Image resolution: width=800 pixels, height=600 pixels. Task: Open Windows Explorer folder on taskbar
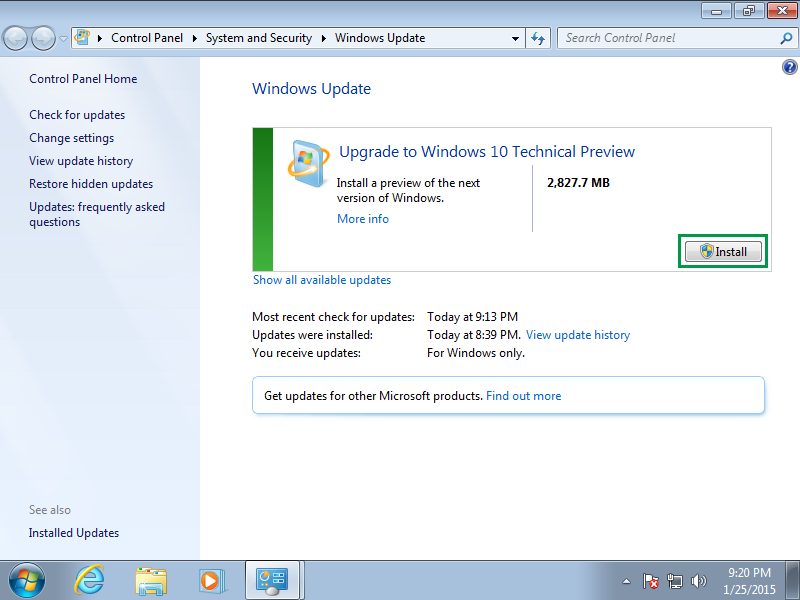[x=151, y=581]
